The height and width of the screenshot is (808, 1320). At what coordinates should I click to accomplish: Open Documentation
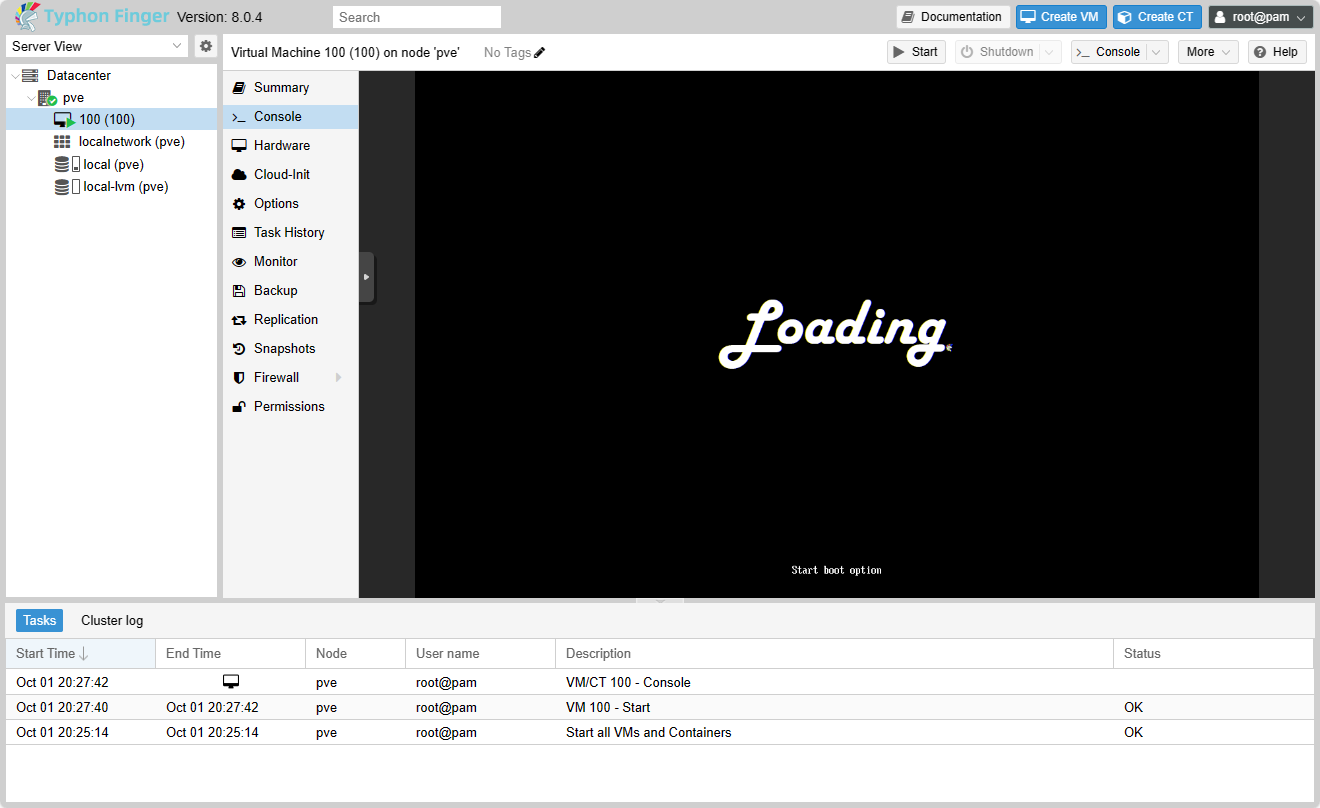coord(951,17)
